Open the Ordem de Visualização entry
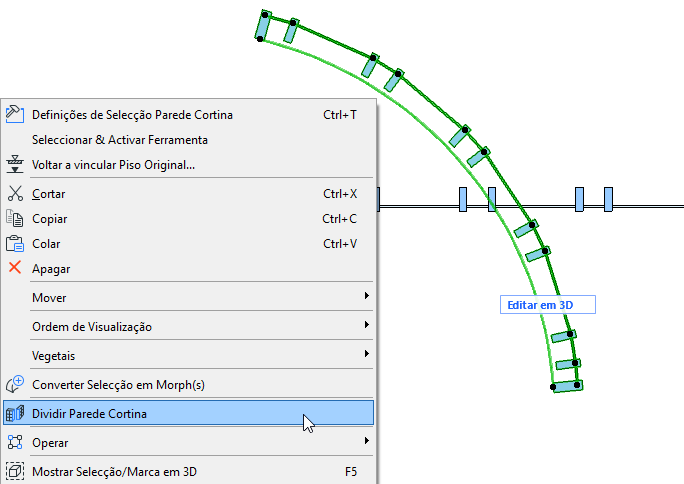This screenshot has height=484, width=684. [188, 327]
